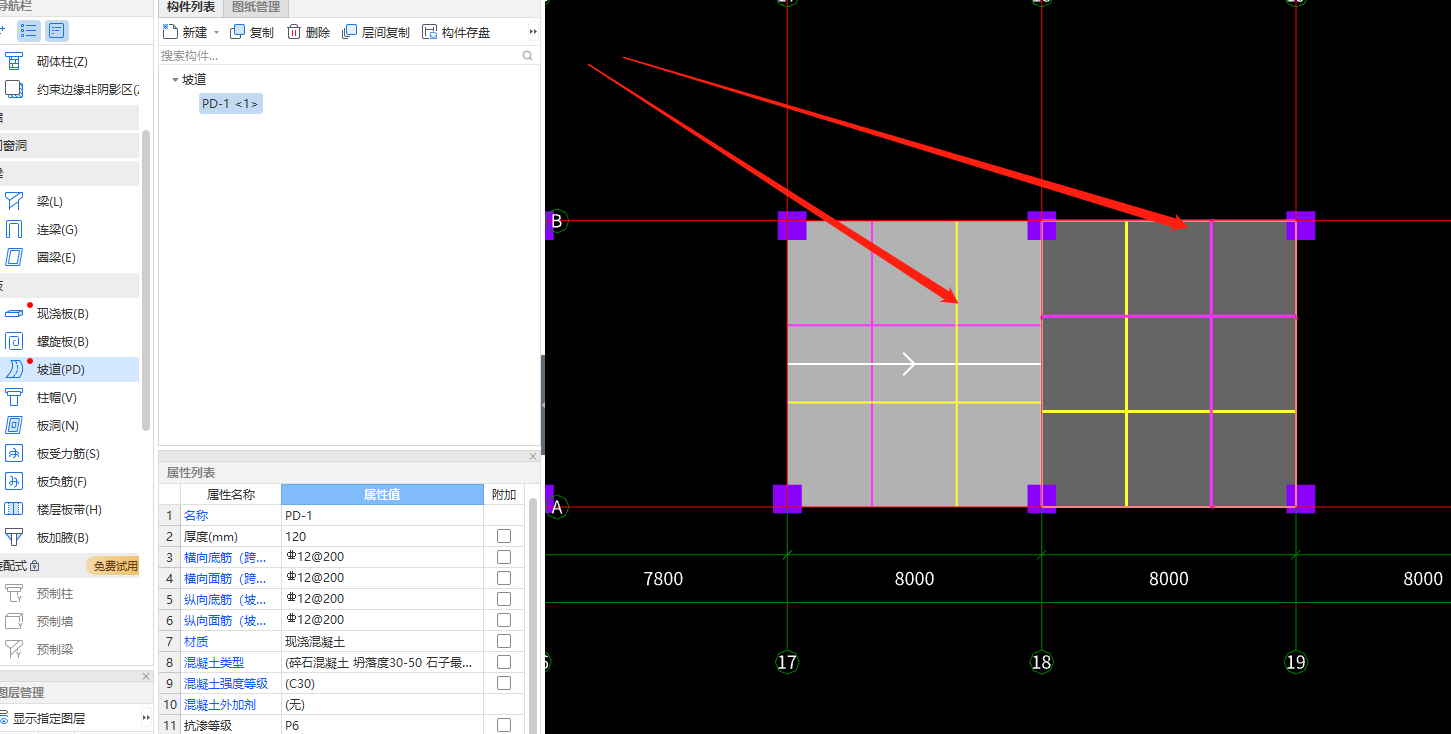Click the 属性名称 column header
Viewport: 1451px width, 734px height.
pyautogui.click(x=231, y=494)
